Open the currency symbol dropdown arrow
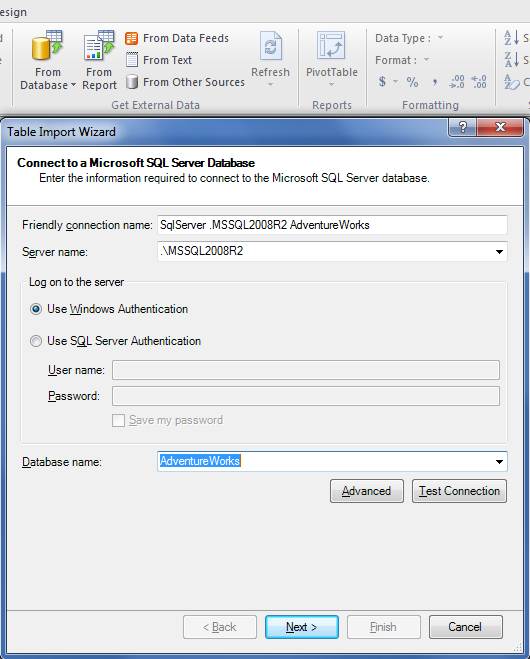 [396, 82]
